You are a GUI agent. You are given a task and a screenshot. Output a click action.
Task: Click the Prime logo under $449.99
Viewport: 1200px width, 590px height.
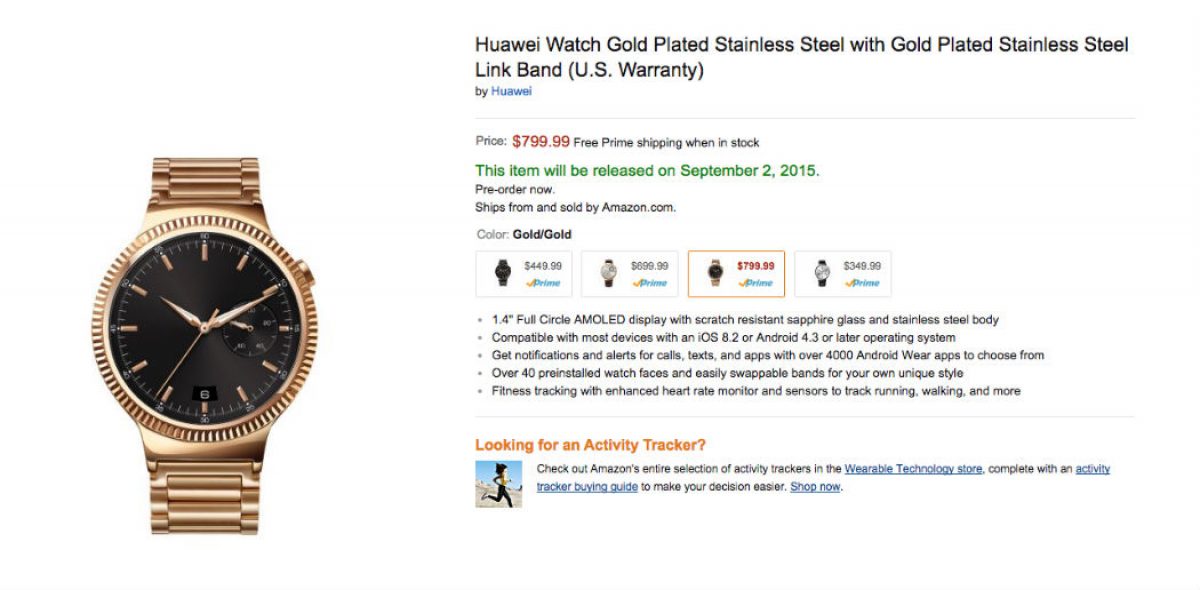(x=543, y=283)
